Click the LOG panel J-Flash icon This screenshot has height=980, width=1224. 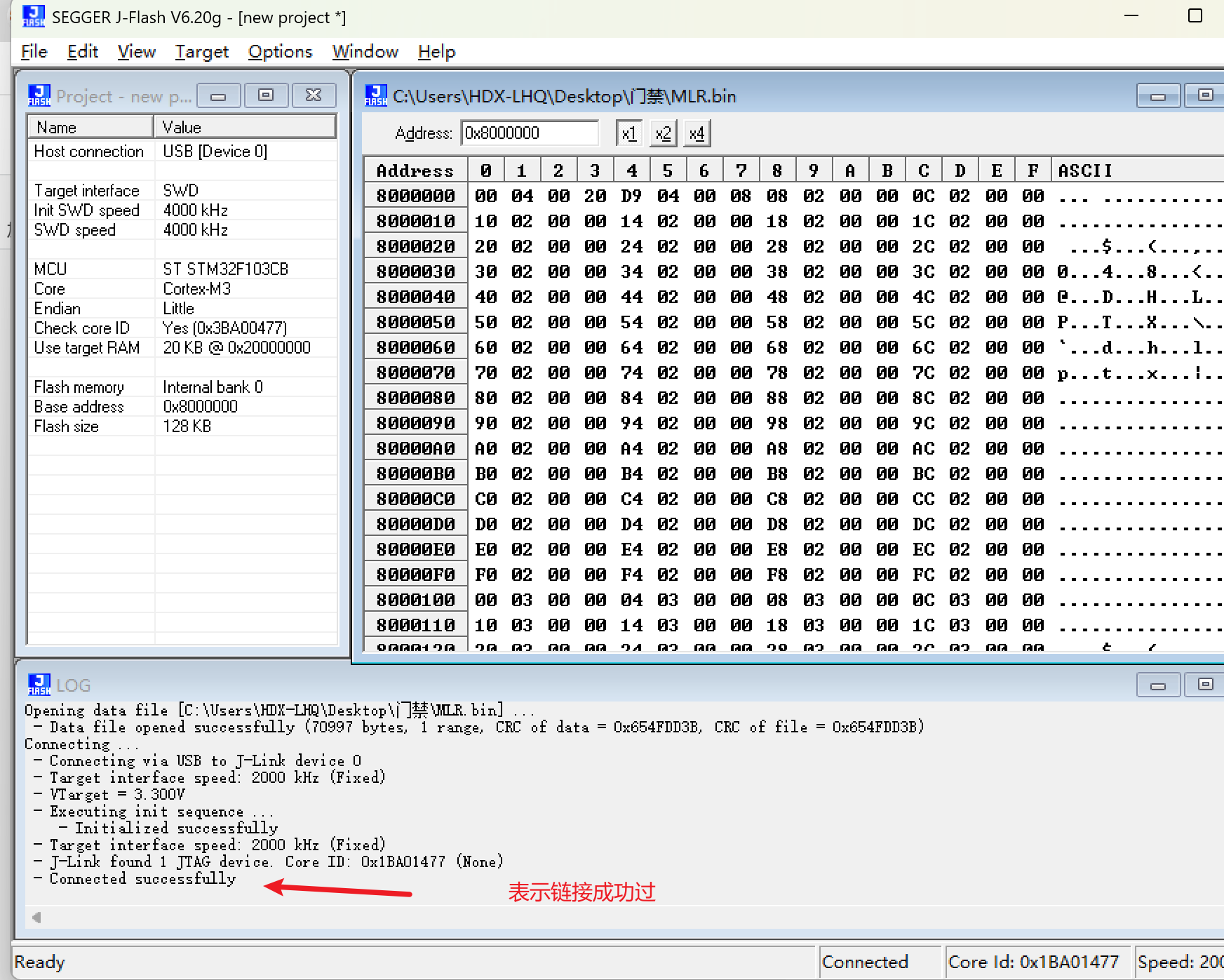(39, 685)
